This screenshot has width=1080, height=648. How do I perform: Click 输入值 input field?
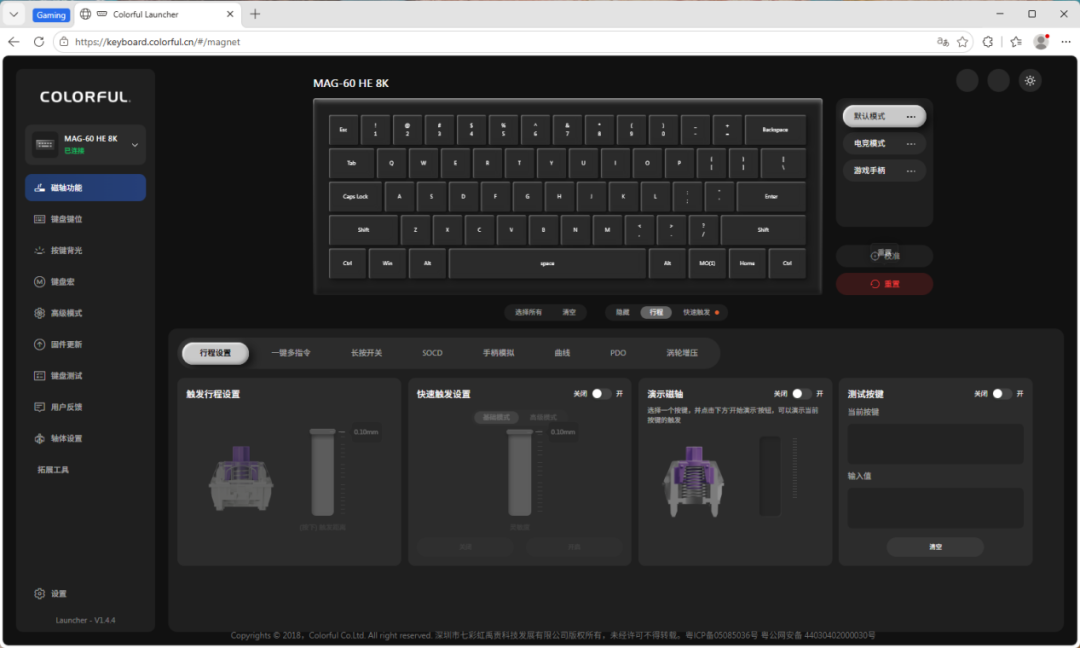pyautogui.click(x=935, y=508)
